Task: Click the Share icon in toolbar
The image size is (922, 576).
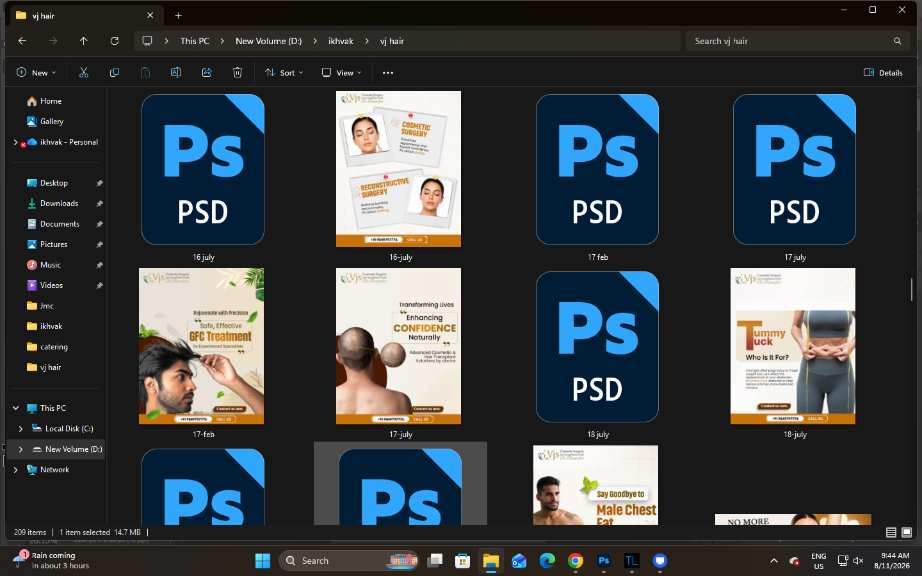Action: [x=206, y=72]
